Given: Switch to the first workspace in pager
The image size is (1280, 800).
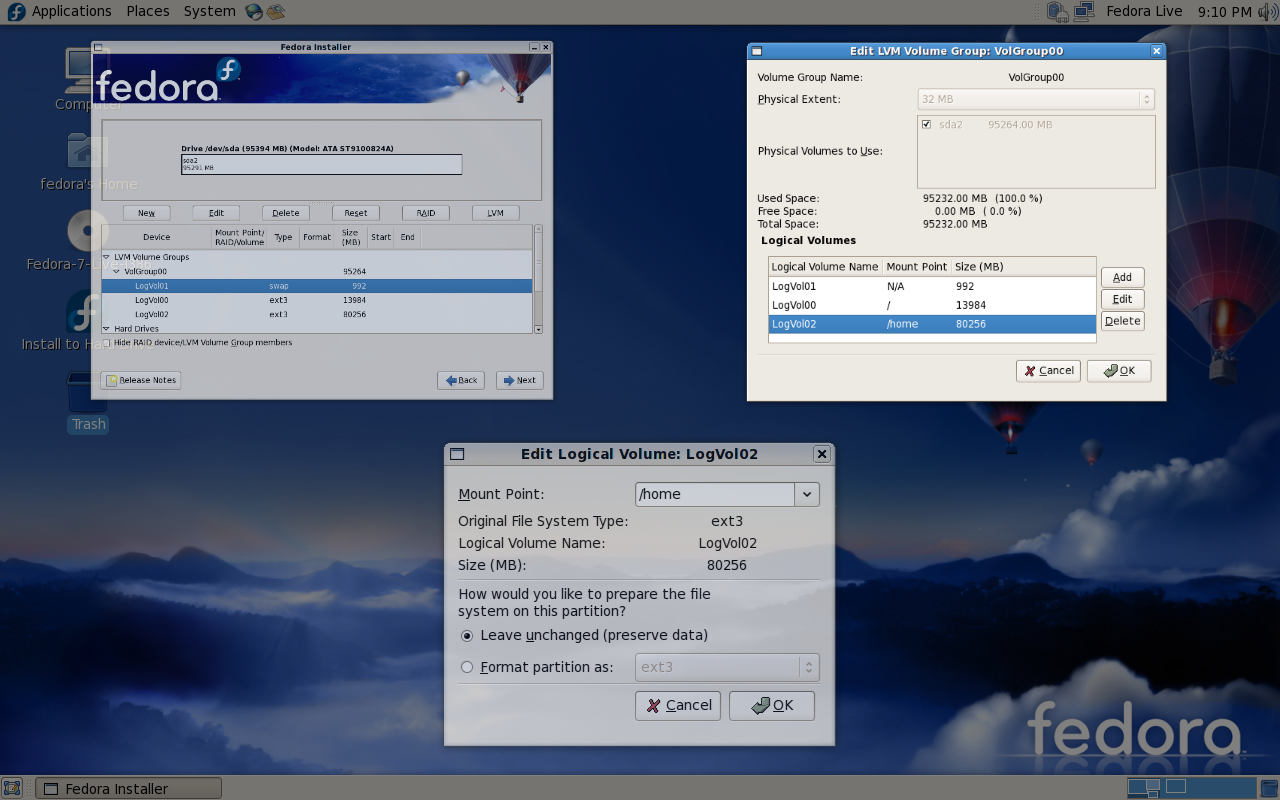Looking at the screenshot, I should click(x=1146, y=787).
